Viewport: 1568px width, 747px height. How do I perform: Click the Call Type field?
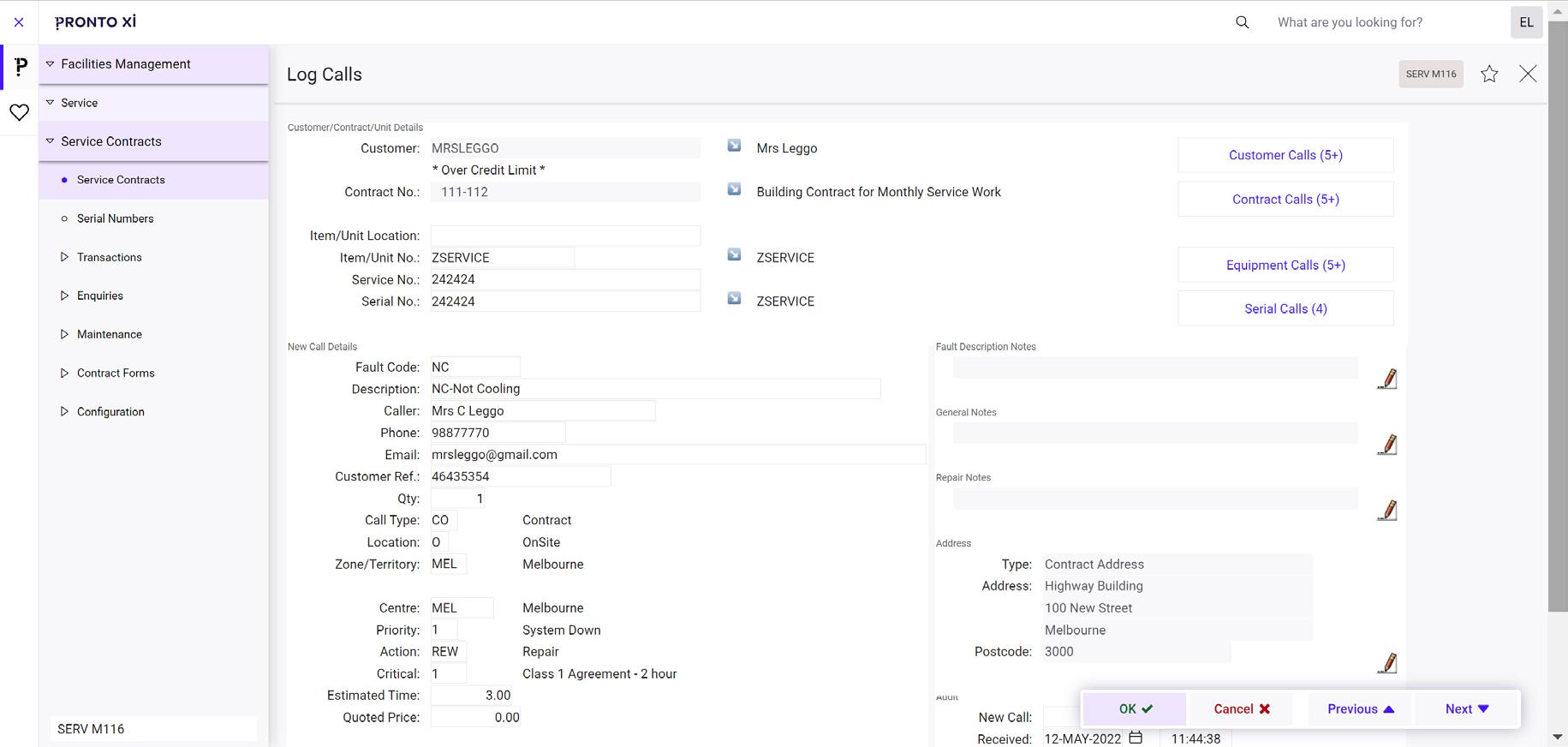[444, 520]
